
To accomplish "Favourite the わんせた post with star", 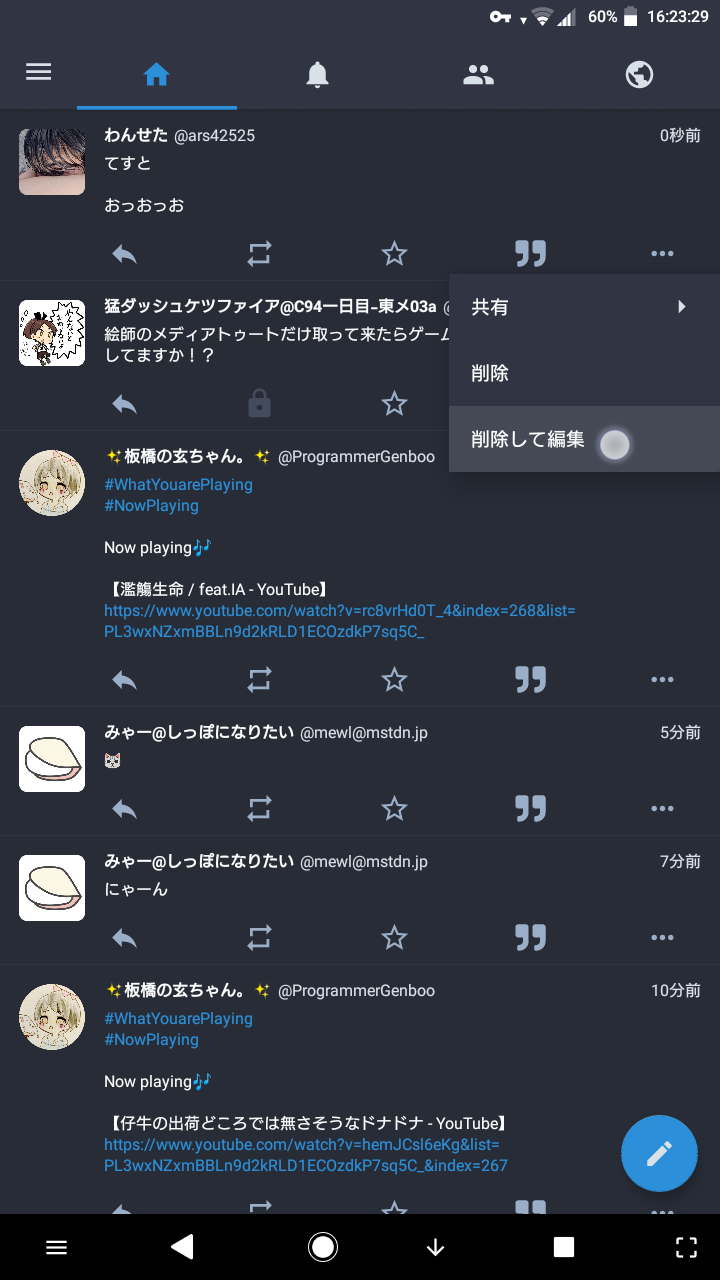I will 395,254.
